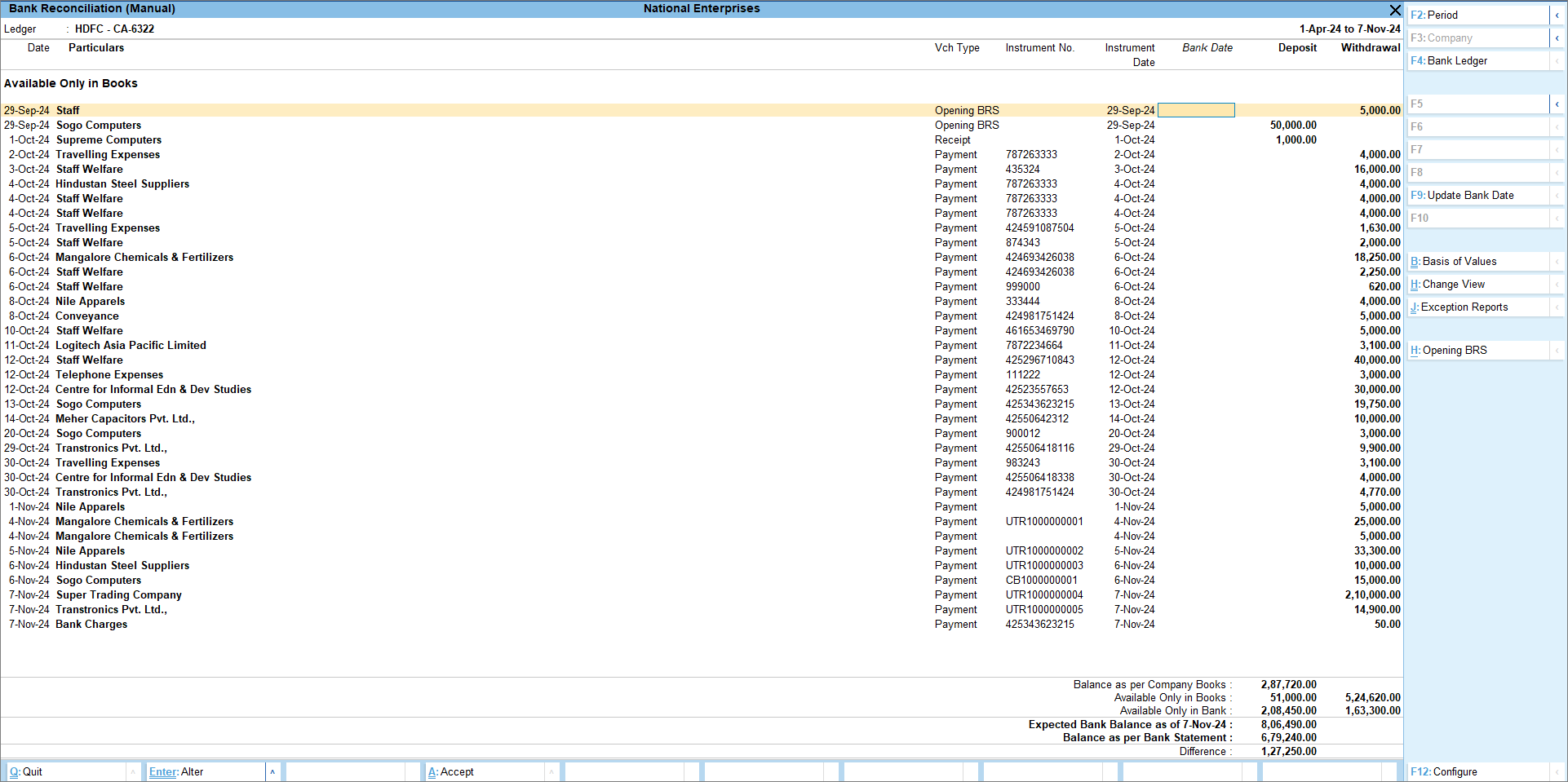Click the Hindustan Steel Suppliers 6-Nov-24 row
Viewport: 1568px width, 782px height.
[702, 565]
